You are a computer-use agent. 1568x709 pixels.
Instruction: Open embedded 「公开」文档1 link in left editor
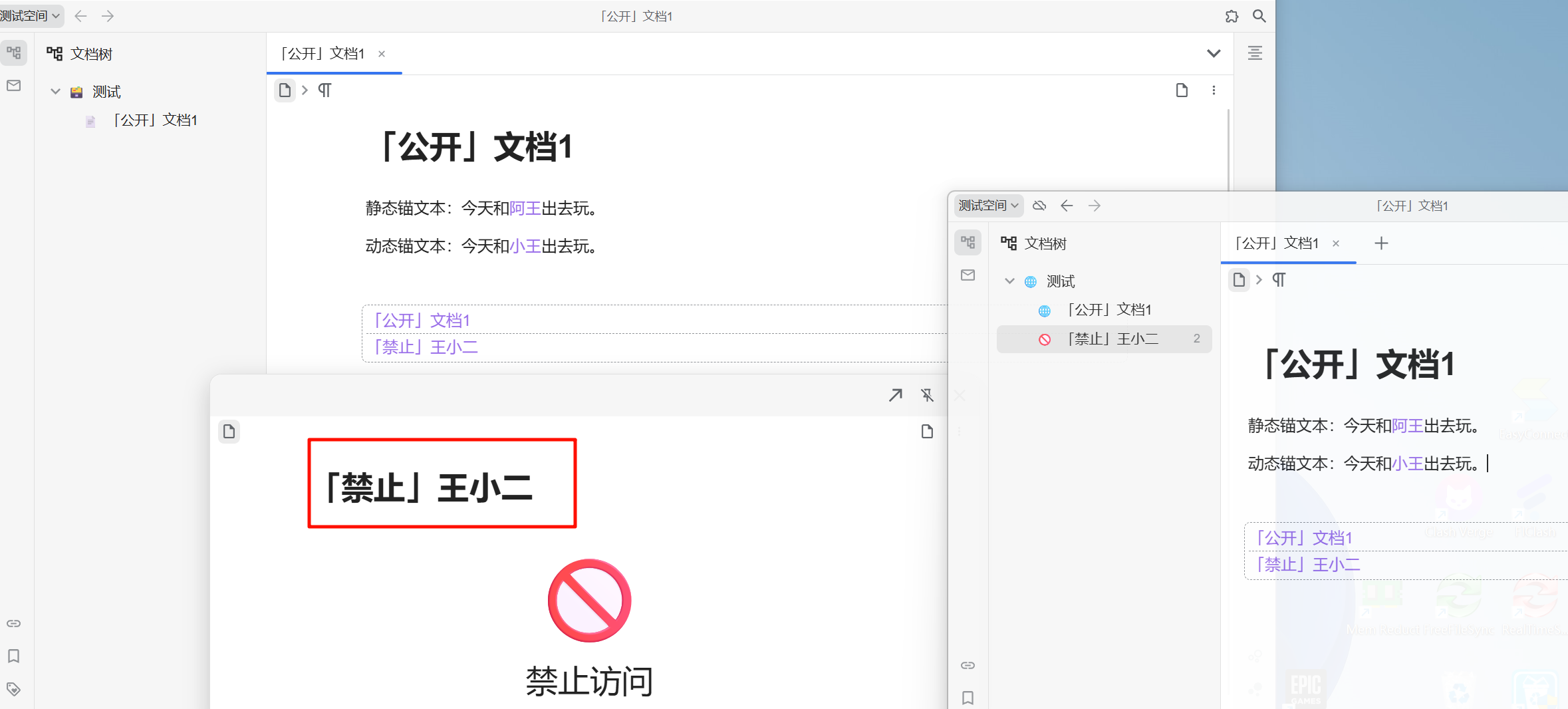(422, 321)
